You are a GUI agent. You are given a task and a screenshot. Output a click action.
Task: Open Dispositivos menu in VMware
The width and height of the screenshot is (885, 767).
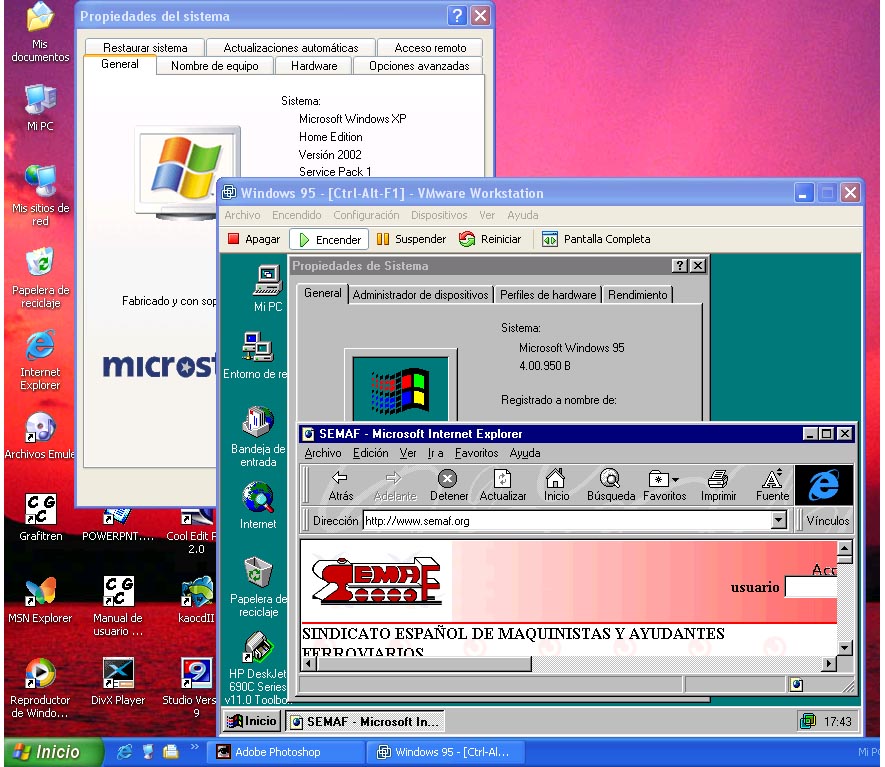coord(439,215)
